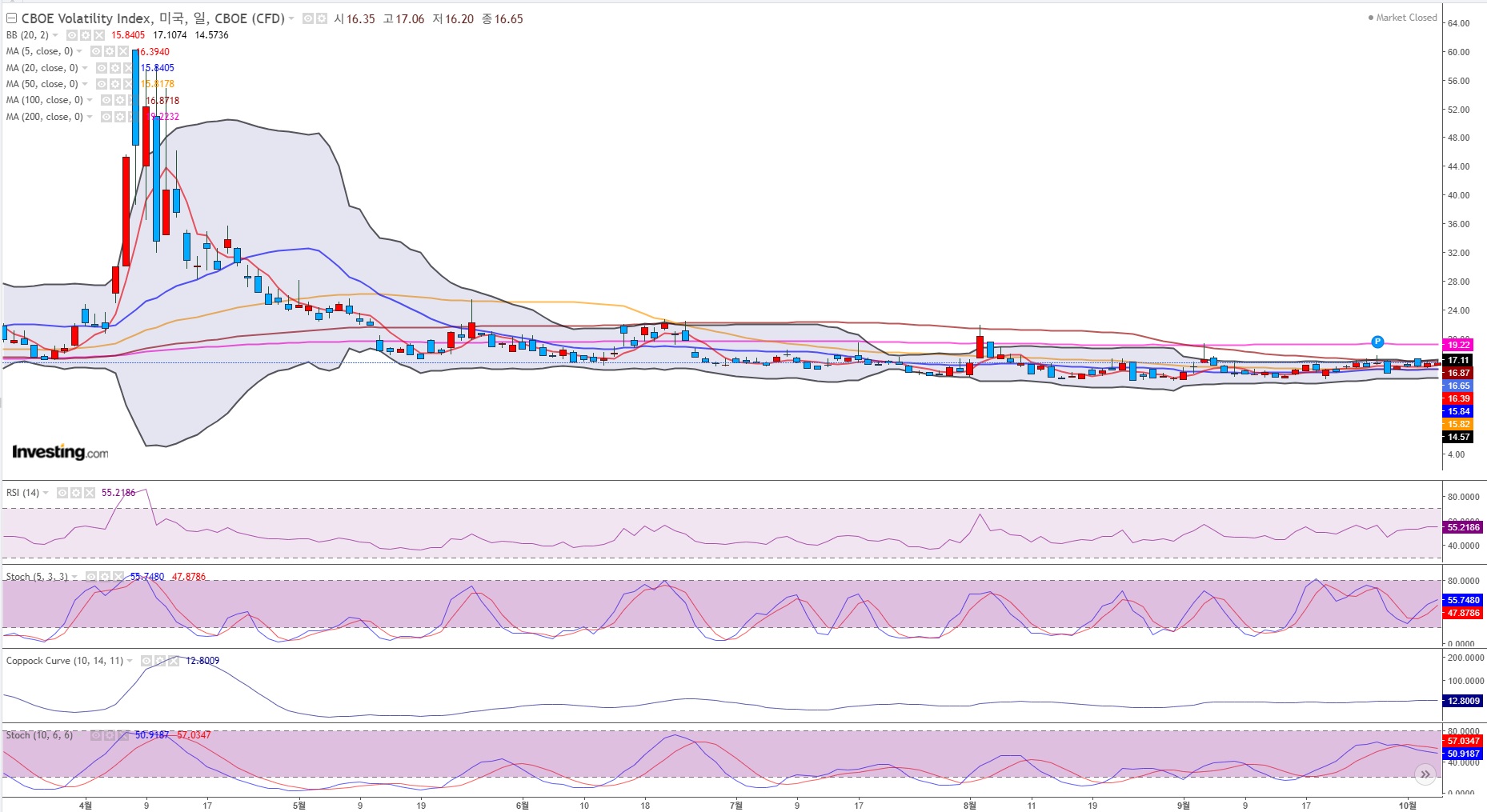Screen dimensions: 1487x812
Task: Click the Stoch 57.0347 red axis label
Action: click(x=1464, y=741)
